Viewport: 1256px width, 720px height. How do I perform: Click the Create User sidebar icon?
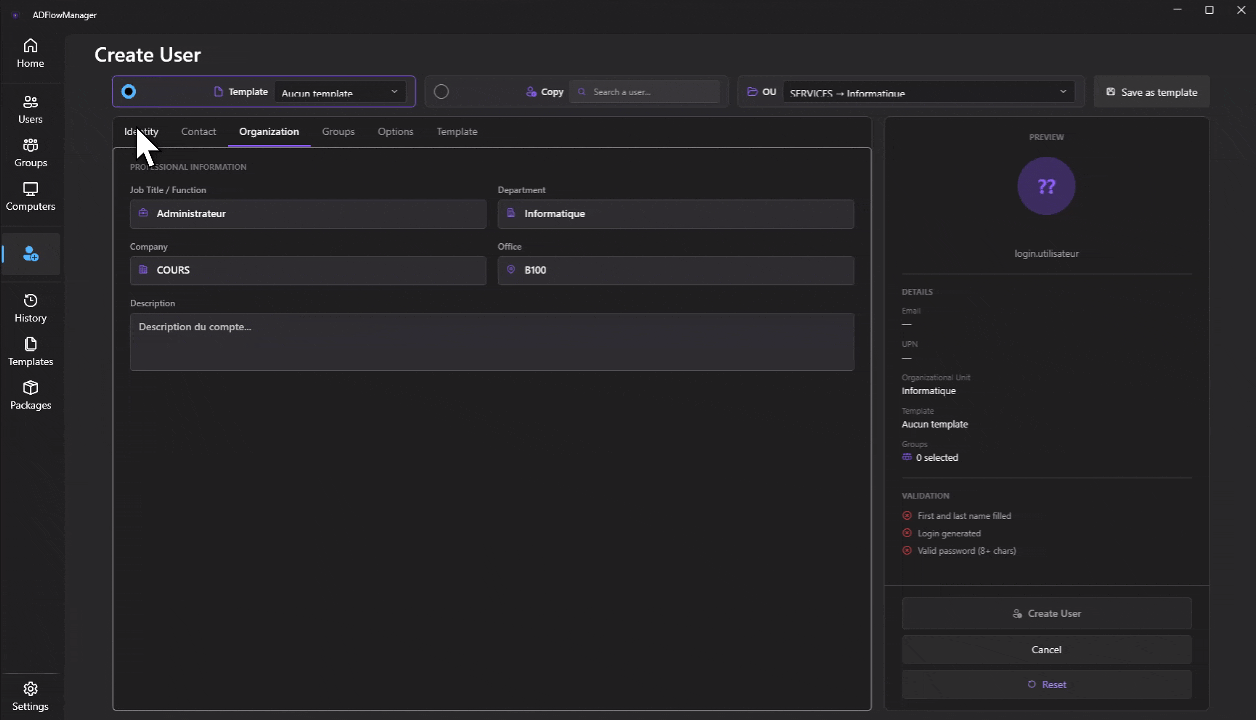tap(31, 254)
